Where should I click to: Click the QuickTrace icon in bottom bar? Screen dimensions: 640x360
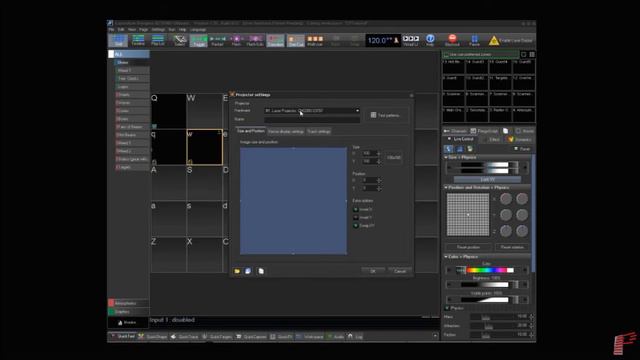pyautogui.click(x=173, y=336)
